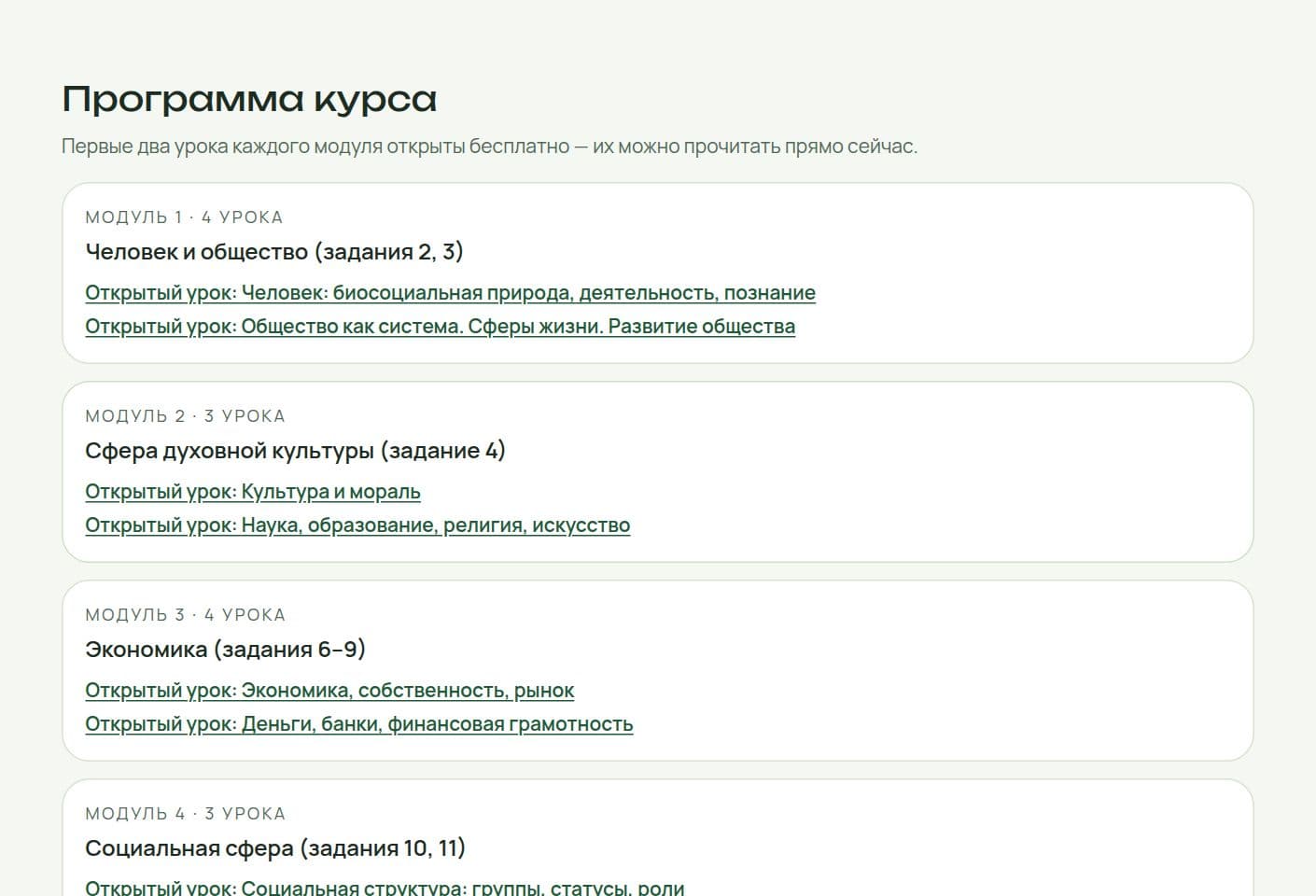The width and height of the screenshot is (1316, 896).
Task: Open the 'Культура и мораль' open lesson
Action: click(253, 492)
